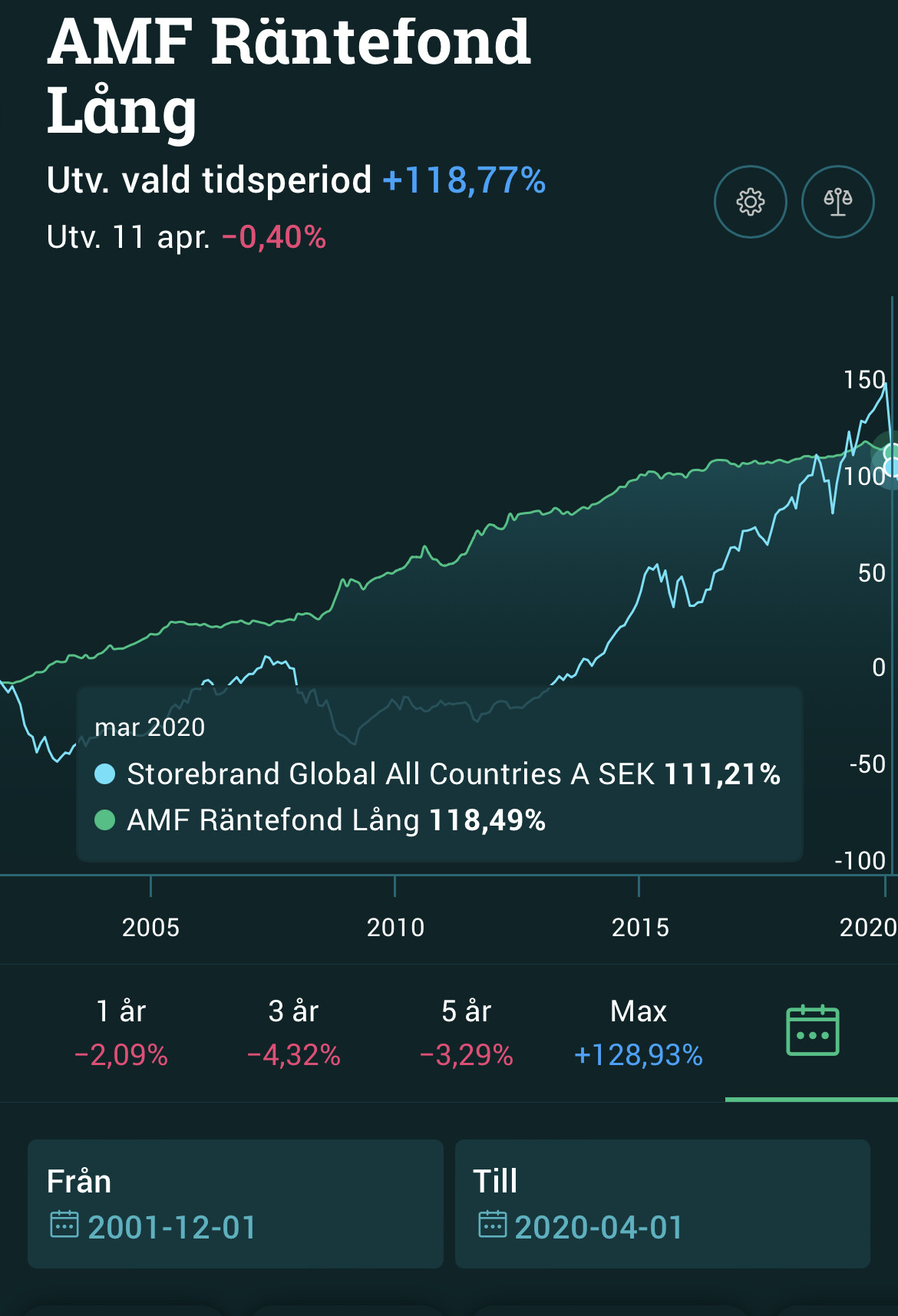Select the custom date range calendar icon
898x1316 pixels.
click(x=812, y=1031)
